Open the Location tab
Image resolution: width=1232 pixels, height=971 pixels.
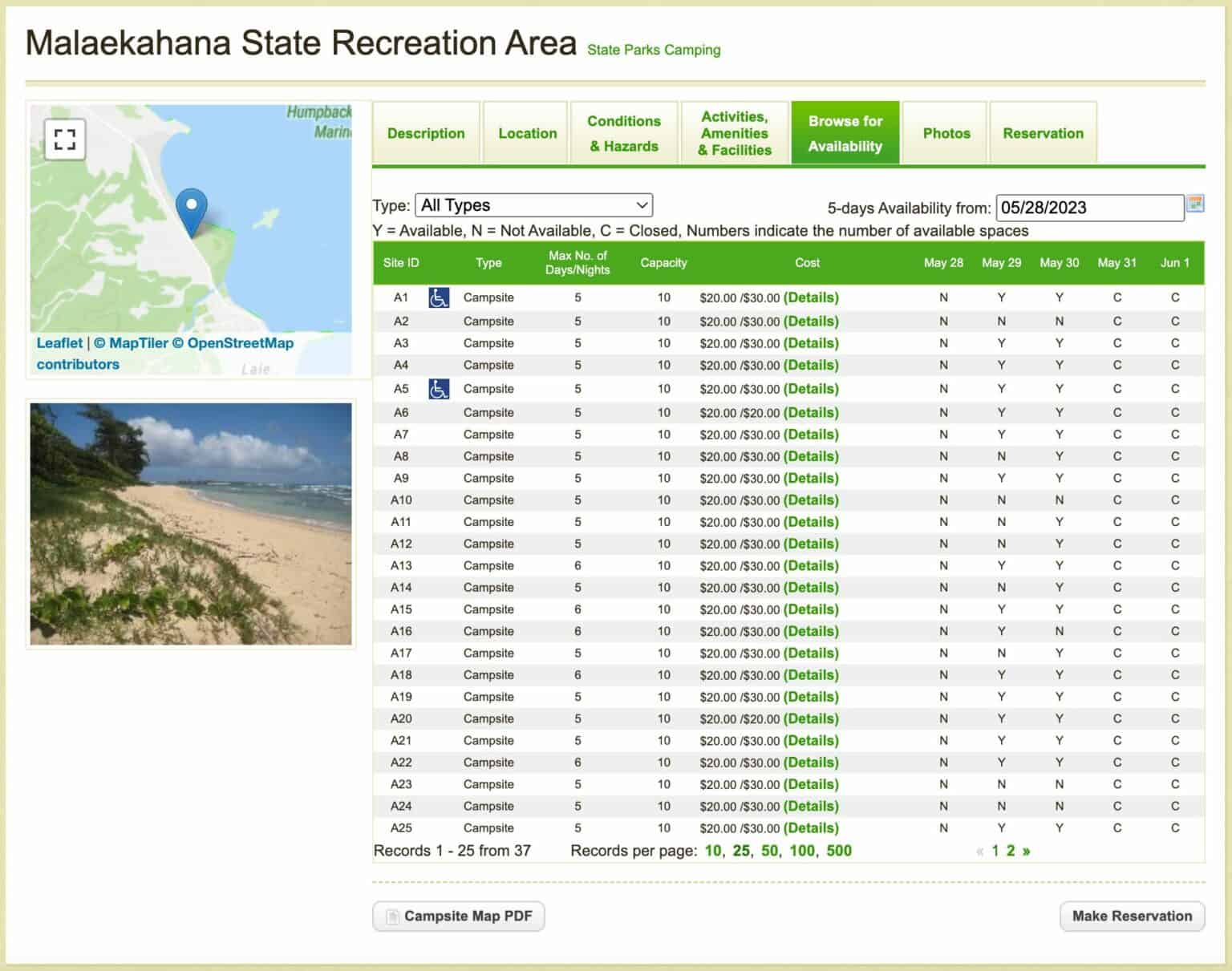click(526, 132)
